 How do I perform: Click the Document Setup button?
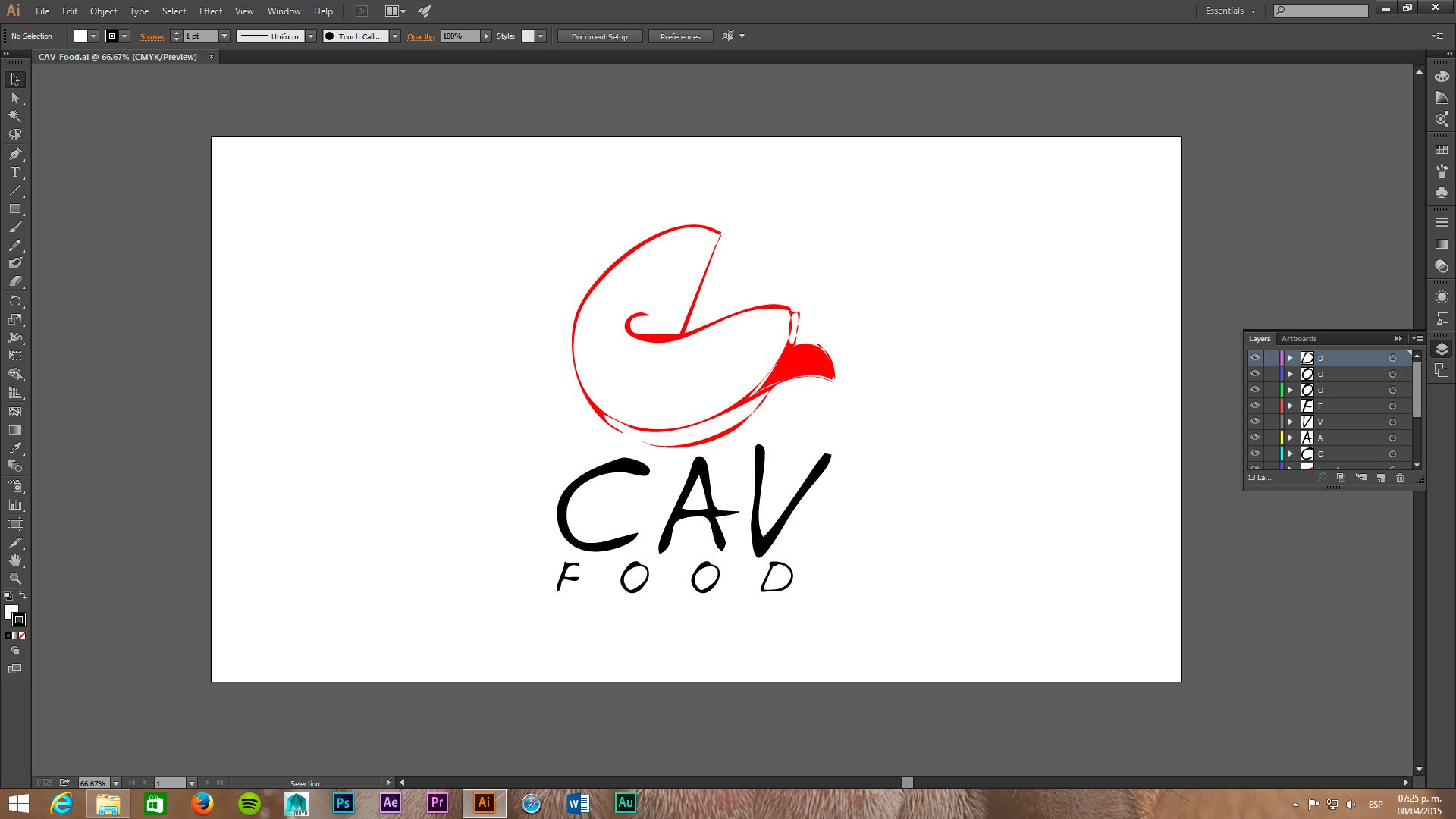pyautogui.click(x=599, y=36)
